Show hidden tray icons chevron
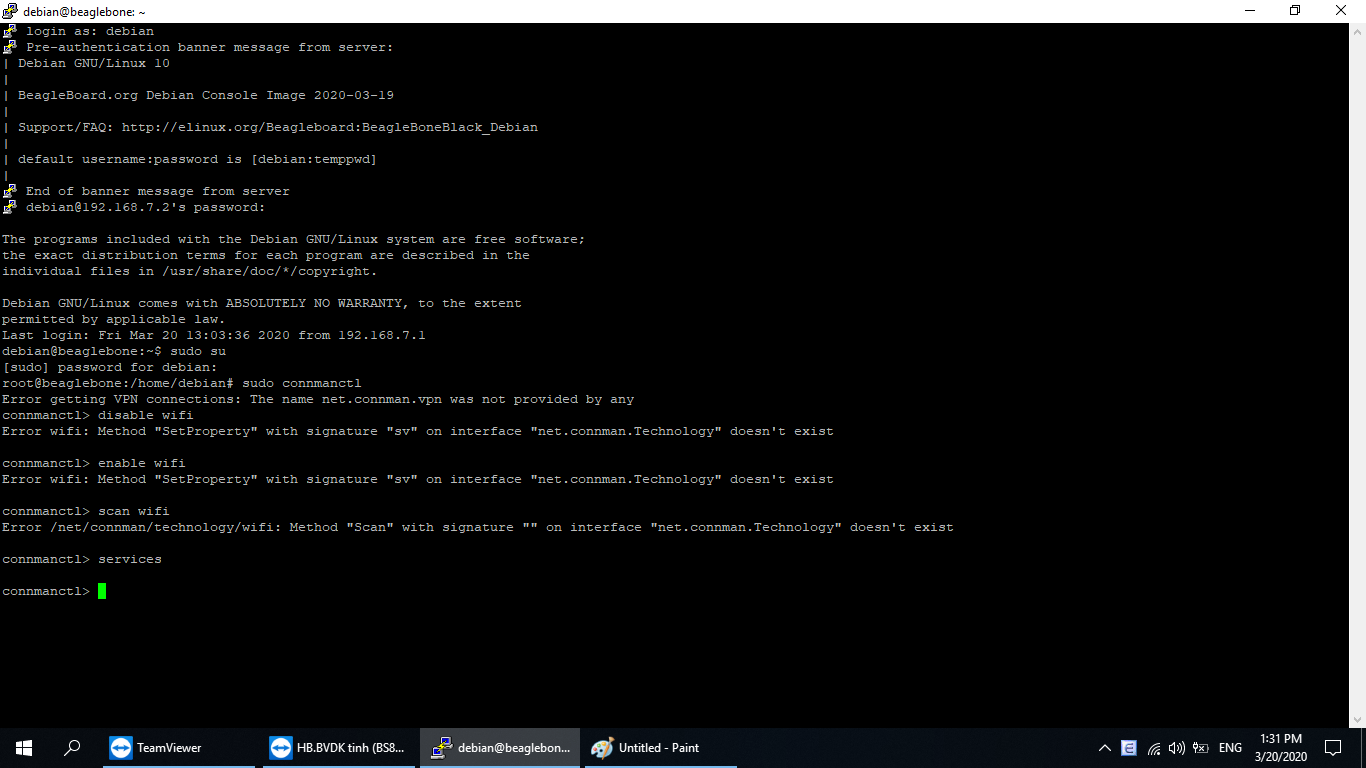The image size is (1366, 768). click(x=1105, y=747)
